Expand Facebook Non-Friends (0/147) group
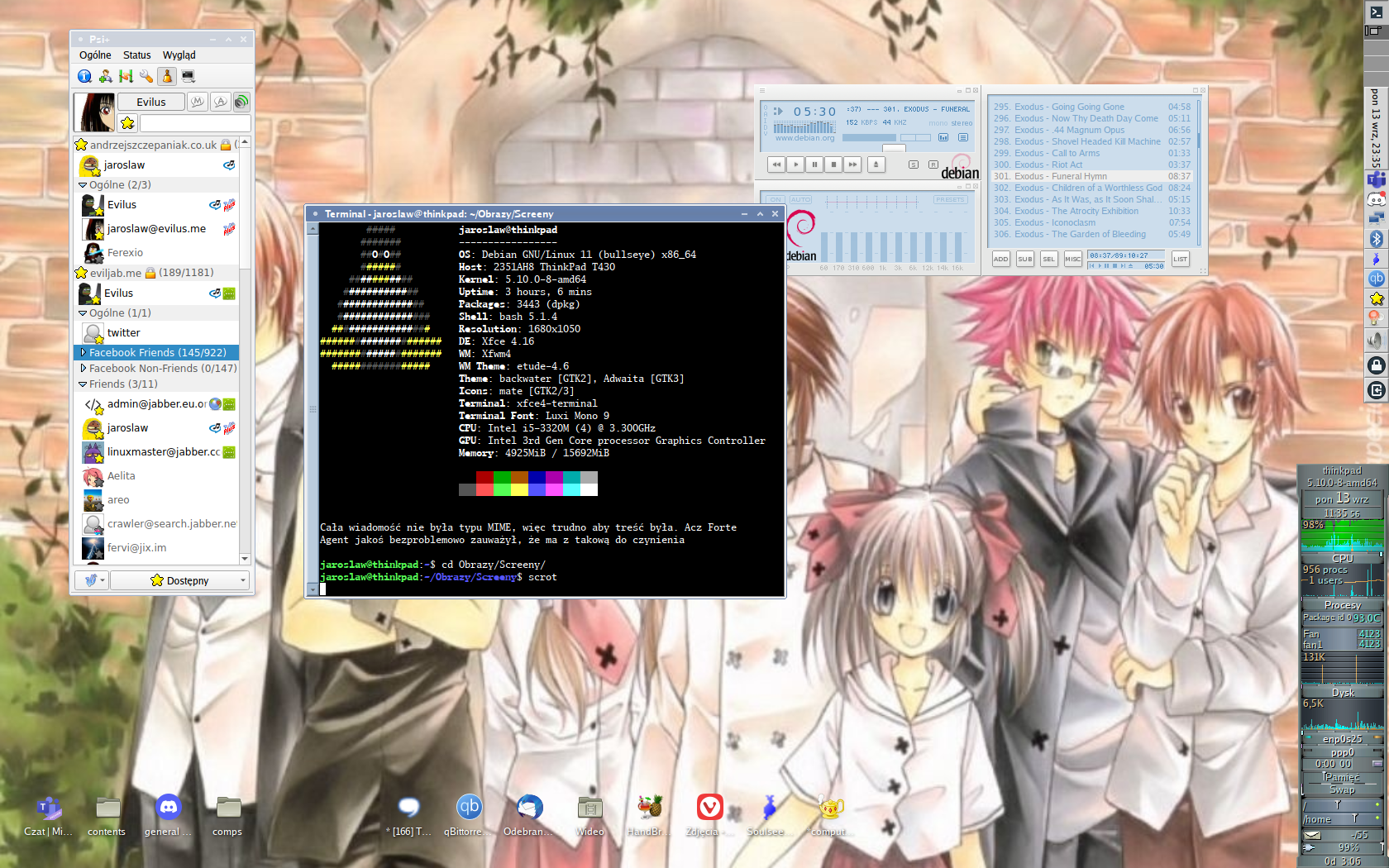This screenshot has height=868, width=1389. [83, 369]
